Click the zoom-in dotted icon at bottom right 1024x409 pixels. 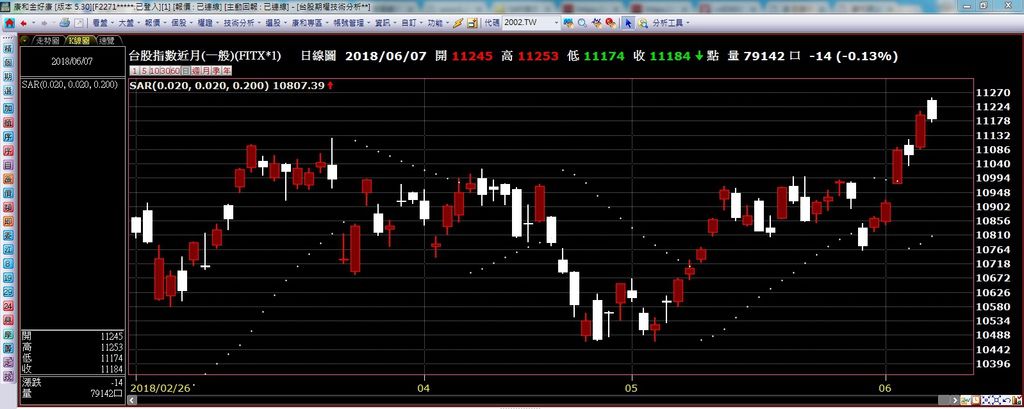986,400
